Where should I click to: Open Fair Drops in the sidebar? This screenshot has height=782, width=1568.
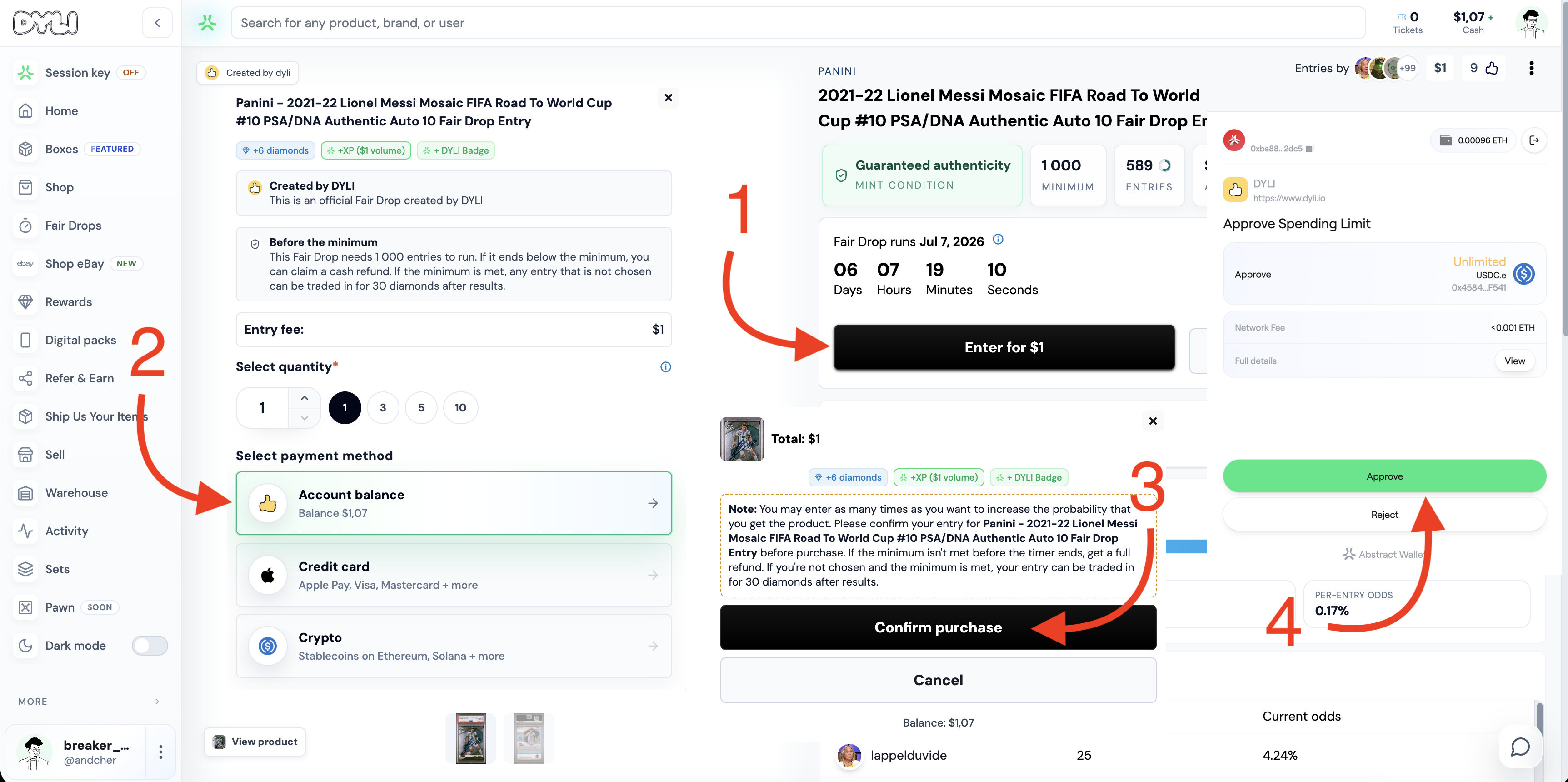click(x=73, y=226)
